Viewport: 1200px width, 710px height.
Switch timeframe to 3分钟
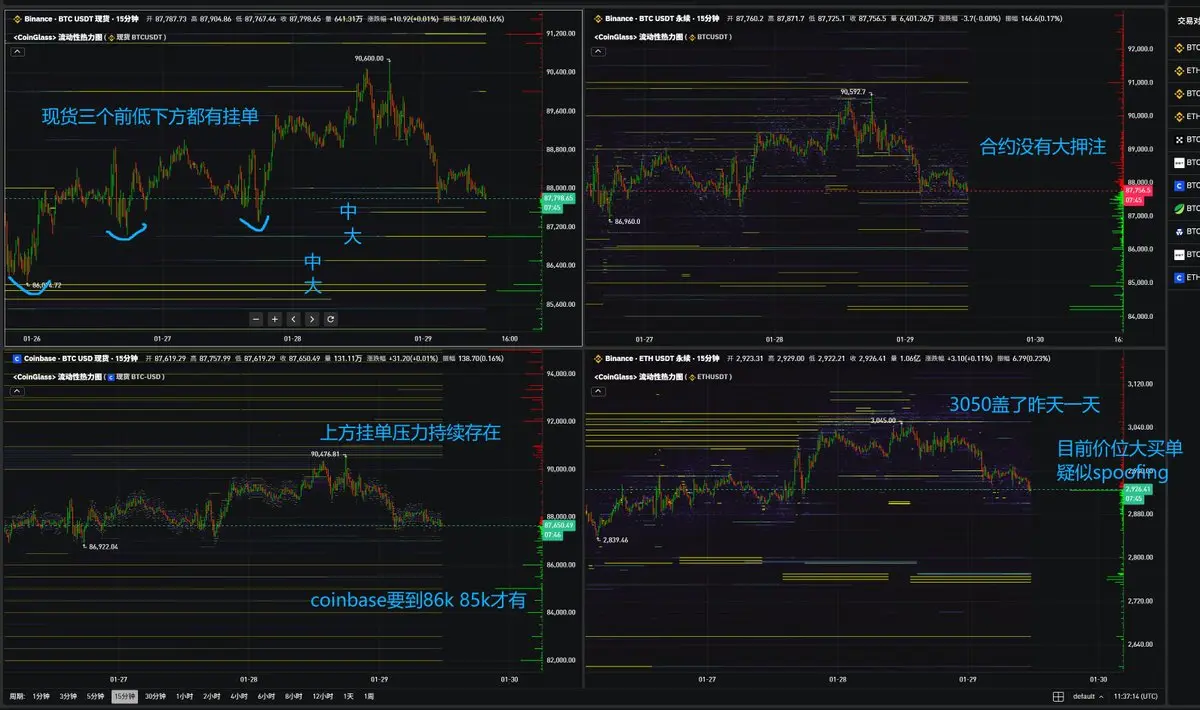coord(68,696)
